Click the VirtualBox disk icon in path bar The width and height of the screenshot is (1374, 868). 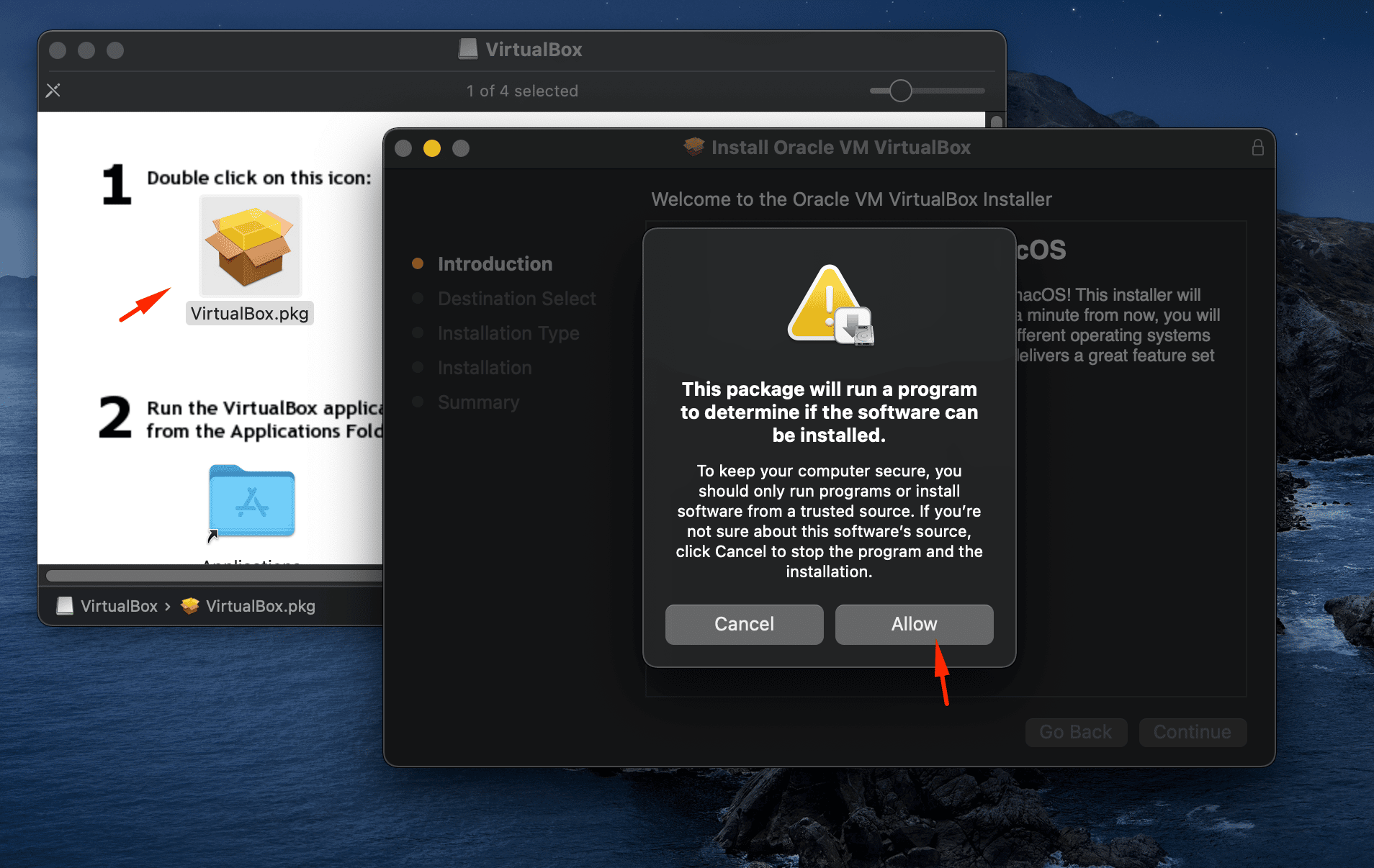coord(65,606)
